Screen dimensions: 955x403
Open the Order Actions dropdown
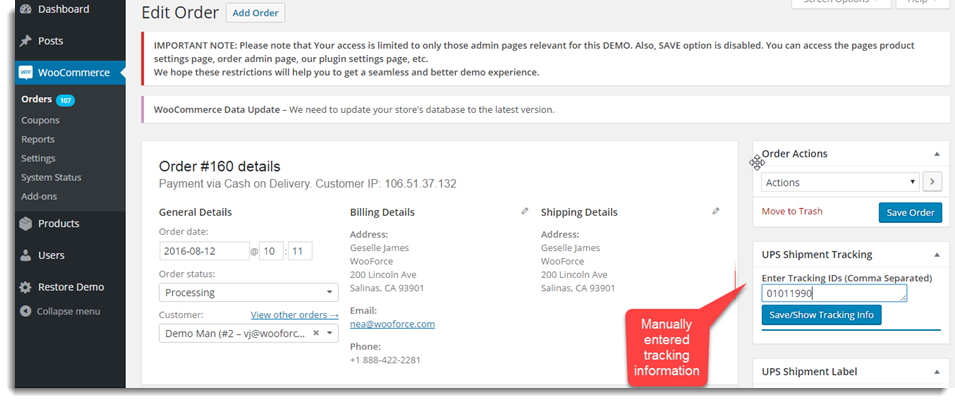(x=840, y=182)
